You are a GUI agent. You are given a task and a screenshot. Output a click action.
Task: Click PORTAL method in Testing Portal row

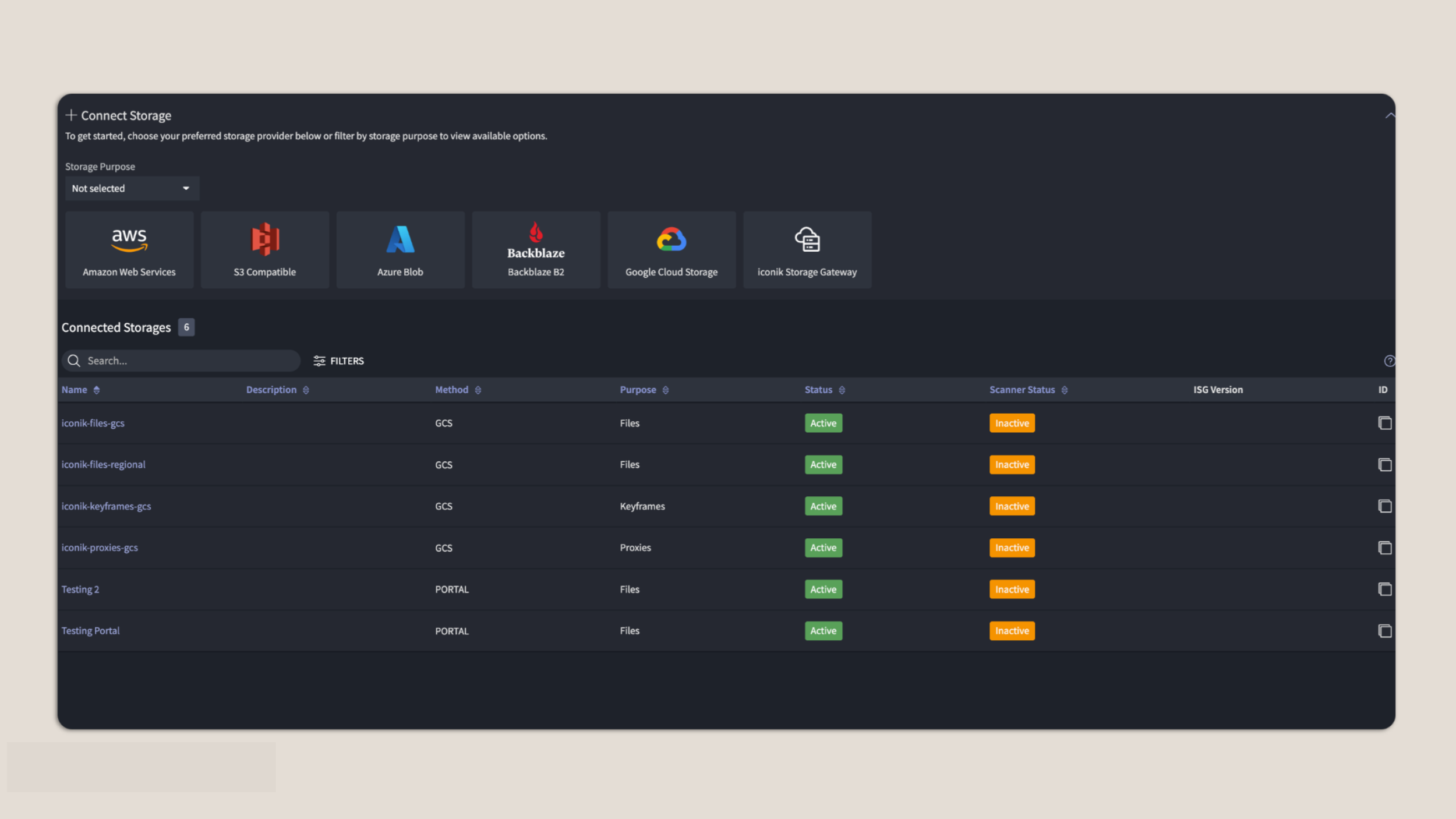pyautogui.click(x=452, y=631)
